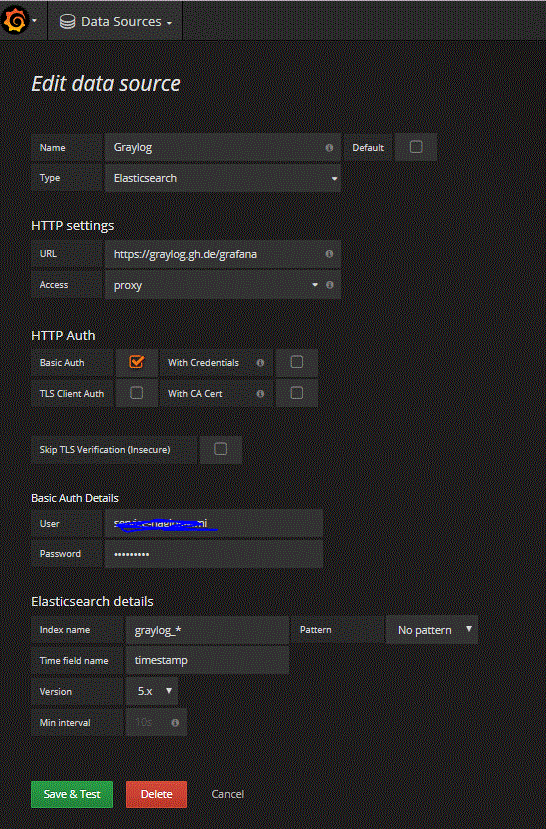Click the Min interval input field
Screen dimensions: 546x829
pos(156,722)
